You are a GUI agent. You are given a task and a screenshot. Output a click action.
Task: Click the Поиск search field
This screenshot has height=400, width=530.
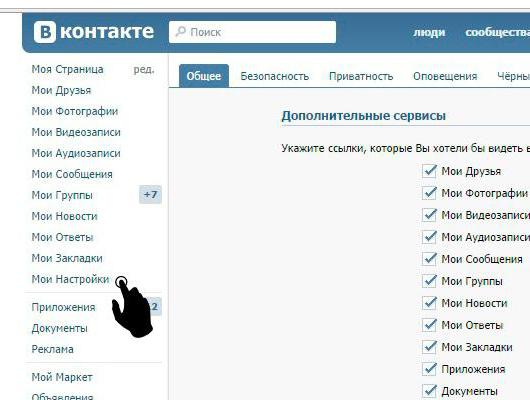[252, 32]
